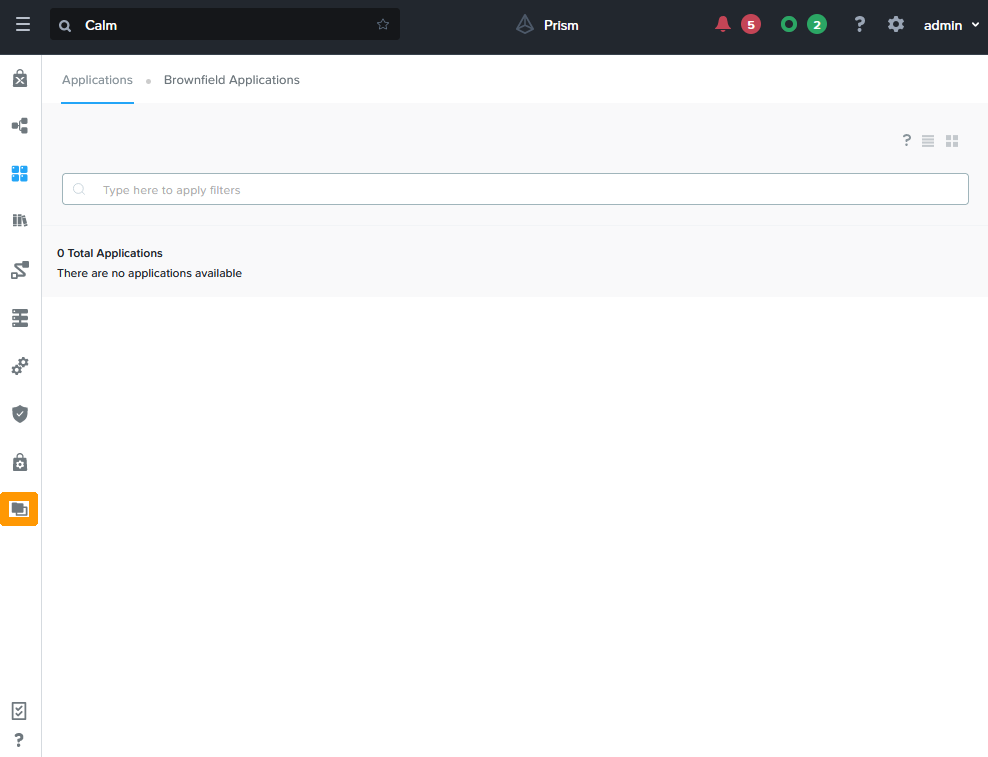988x757 pixels.
Task: Open Marketplace shopping bag icon in sidebar
Action: coord(19,78)
